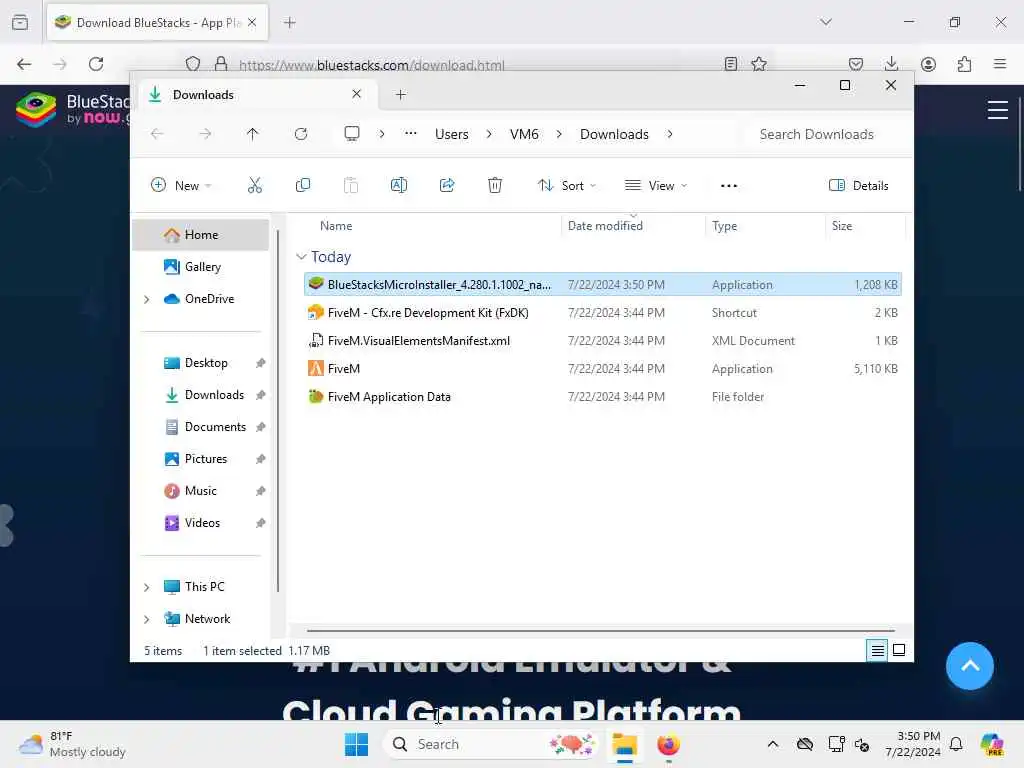
Task: Collapse the Today group
Action: (301, 257)
